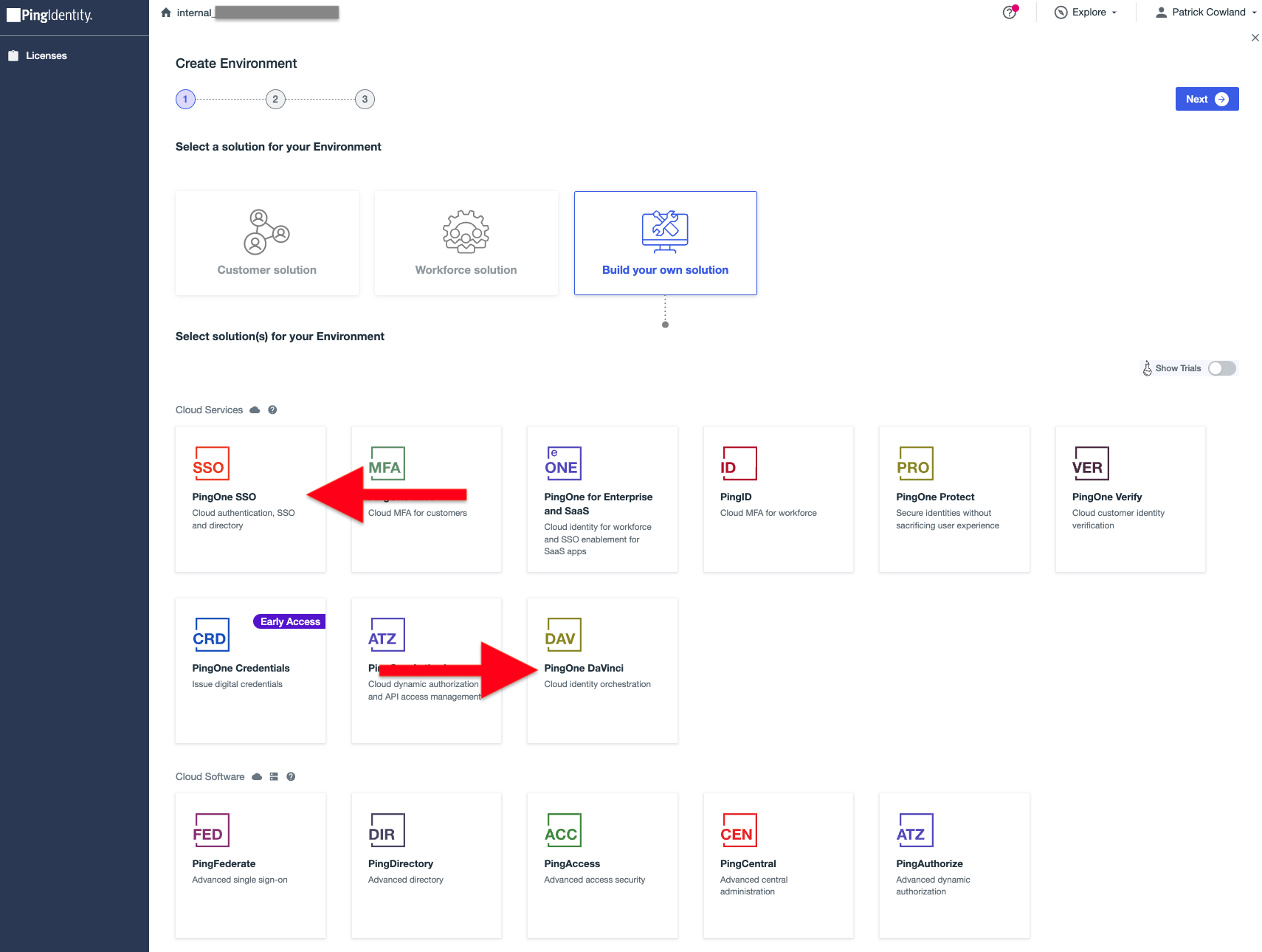Click the Cloud Services ATZ icon
Viewport: 1262px width, 952px height.
(387, 635)
